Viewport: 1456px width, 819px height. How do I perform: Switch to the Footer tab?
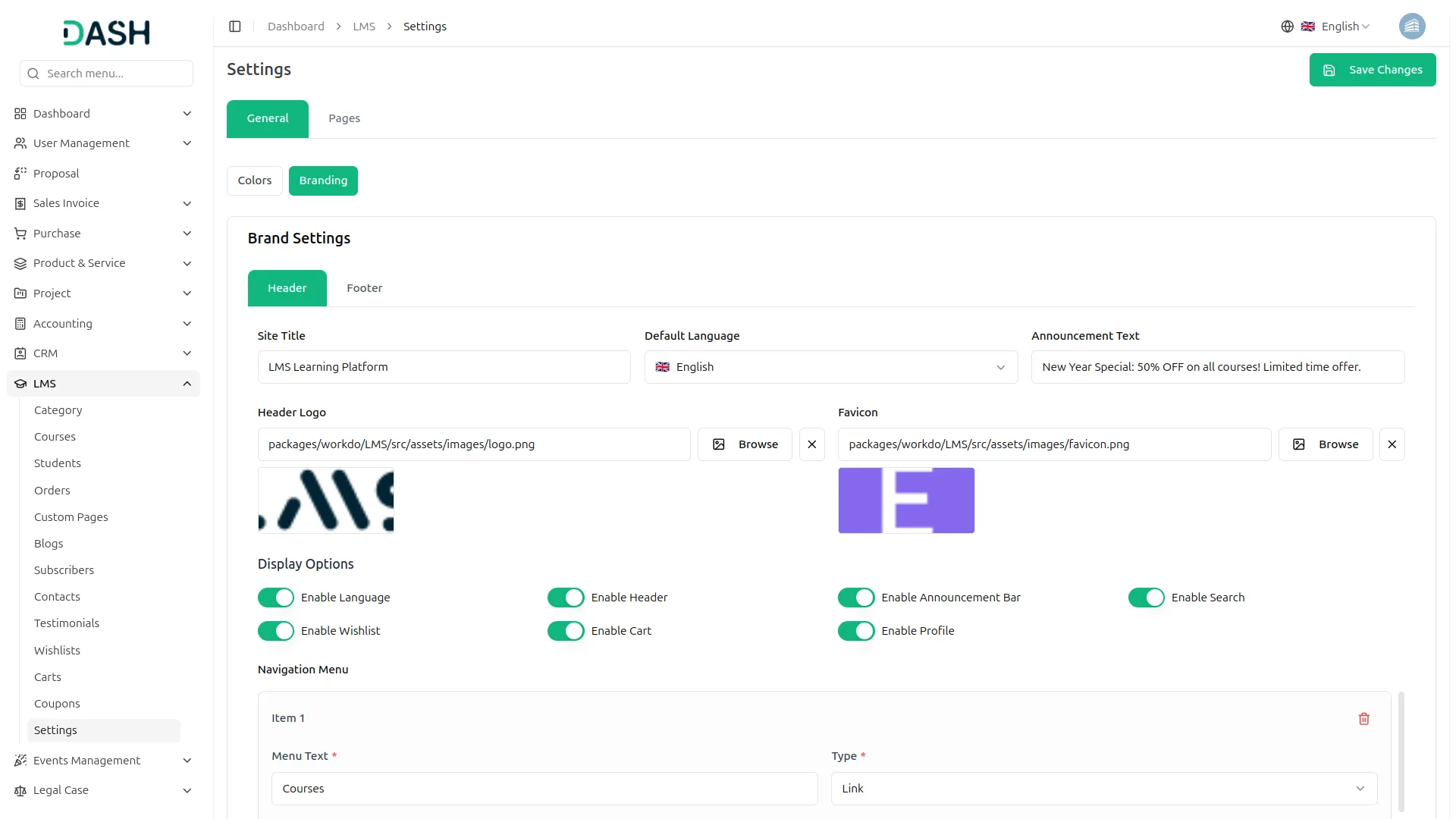coord(364,288)
